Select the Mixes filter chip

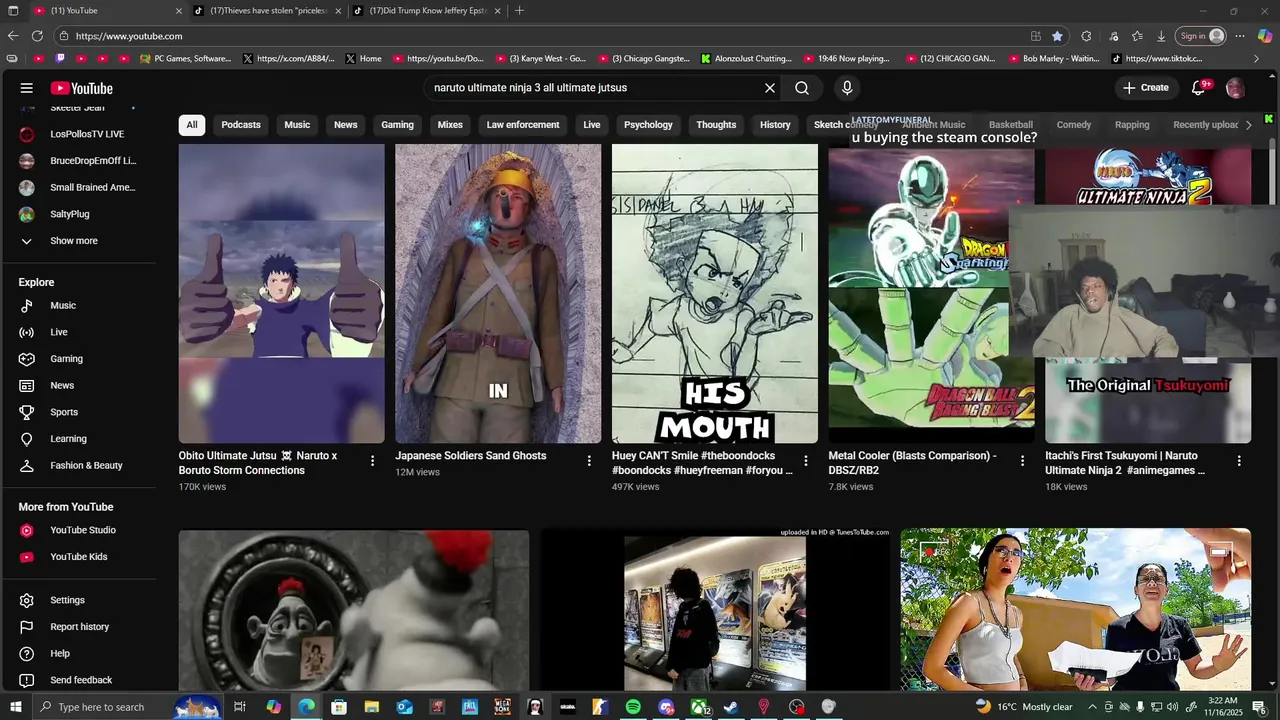[x=450, y=125]
